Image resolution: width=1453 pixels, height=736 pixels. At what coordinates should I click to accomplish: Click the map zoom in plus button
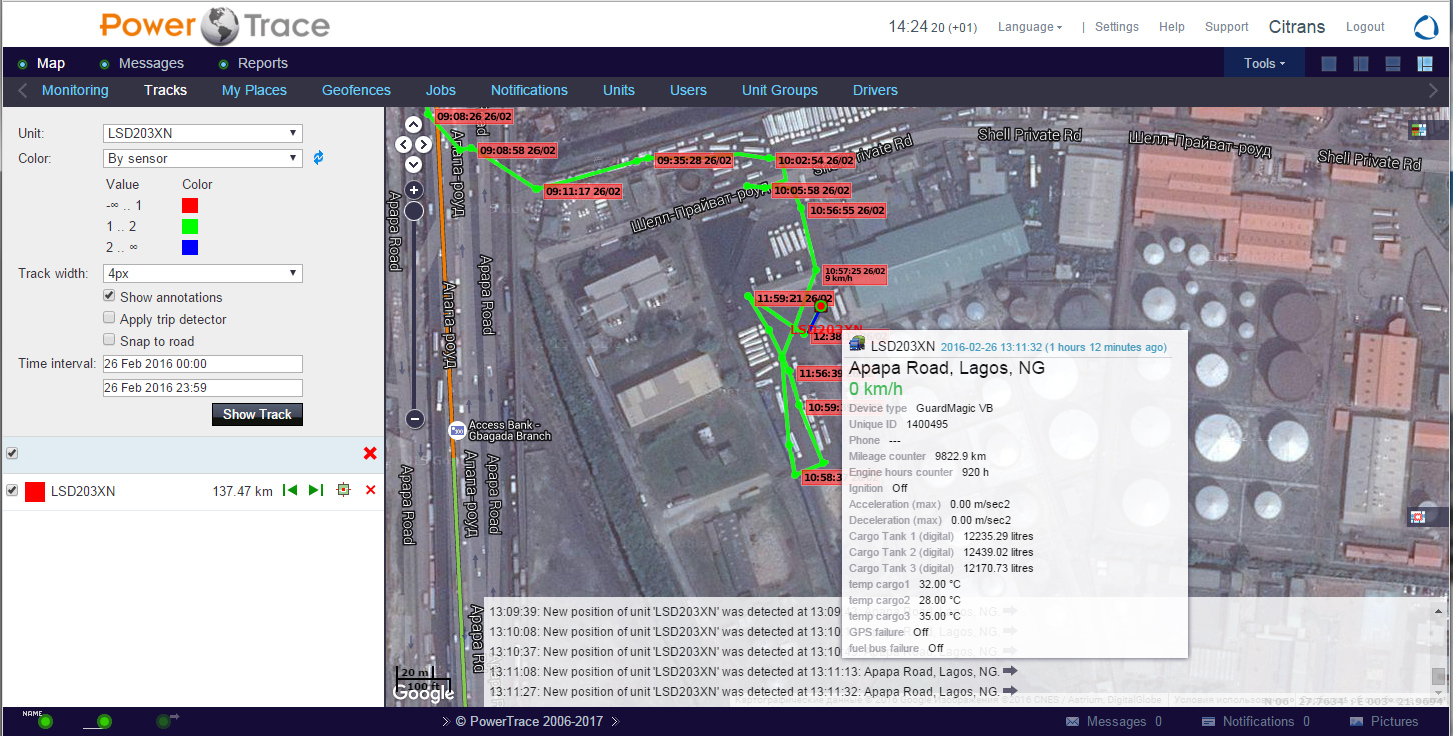pyautogui.click(x=414, y=189)
